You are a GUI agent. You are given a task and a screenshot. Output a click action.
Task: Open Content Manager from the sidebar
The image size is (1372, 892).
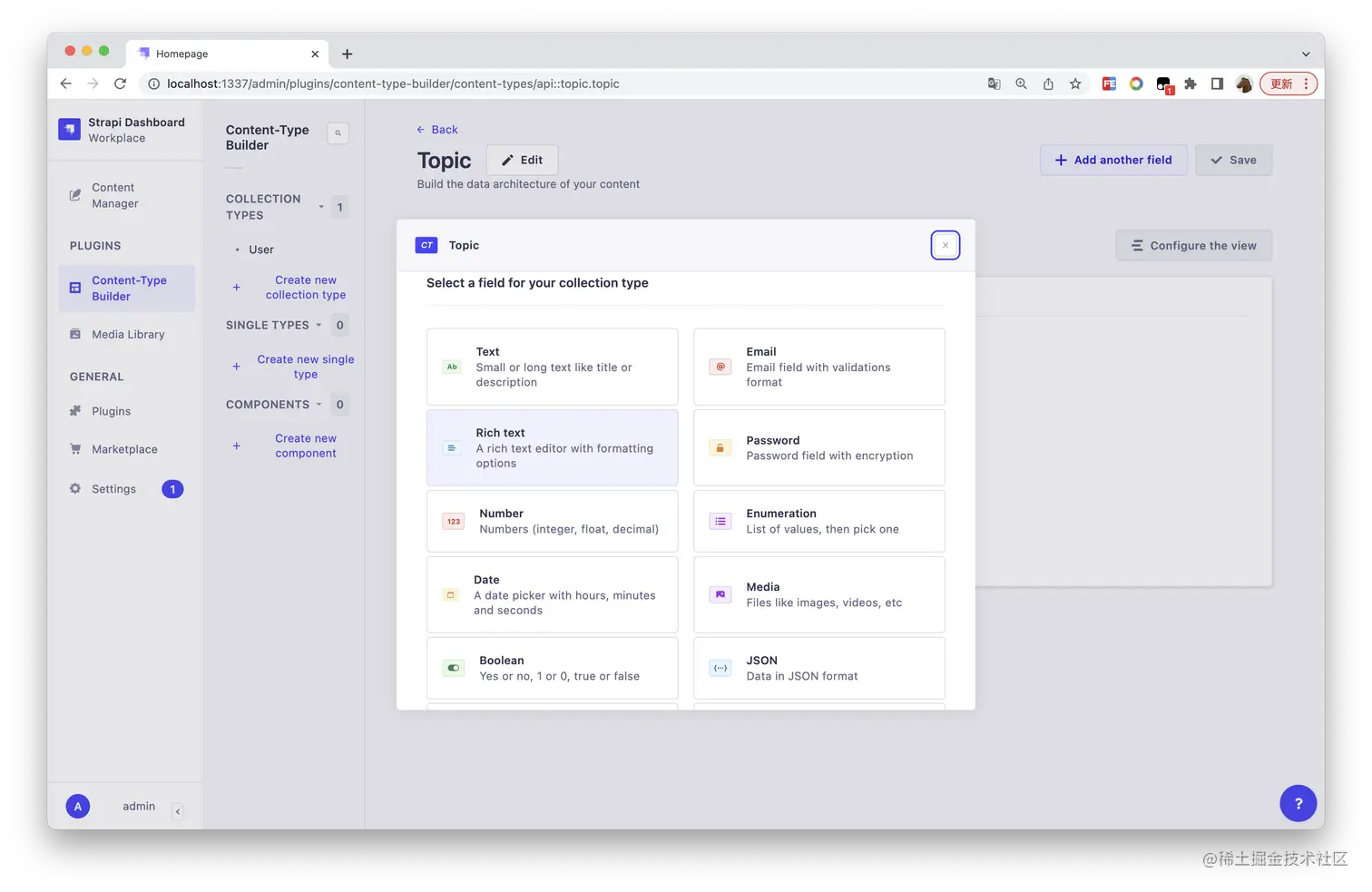coord(126,195)
